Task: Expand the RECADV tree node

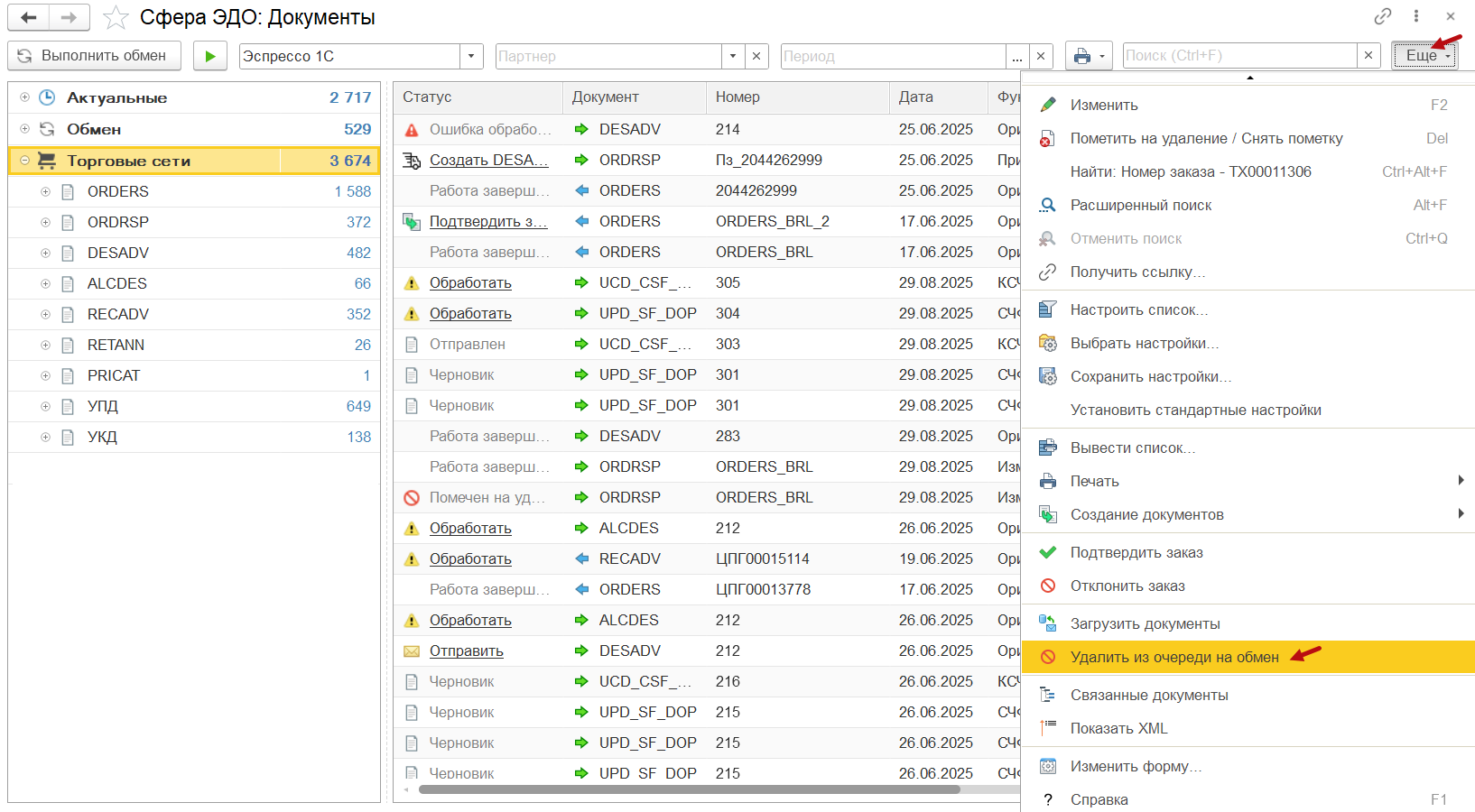Action: tap(45, 314)
